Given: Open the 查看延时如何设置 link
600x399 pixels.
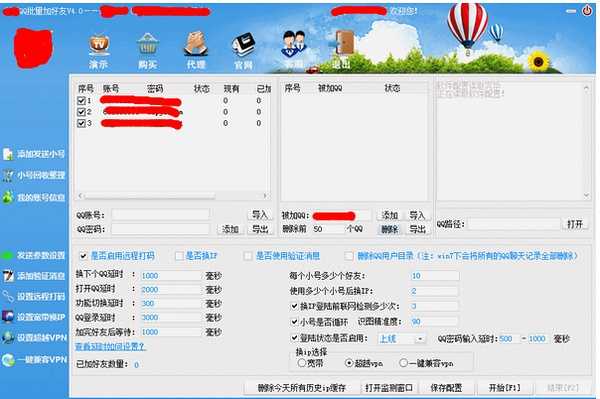Looking at the screenshot, I should (x=110, y=347).
